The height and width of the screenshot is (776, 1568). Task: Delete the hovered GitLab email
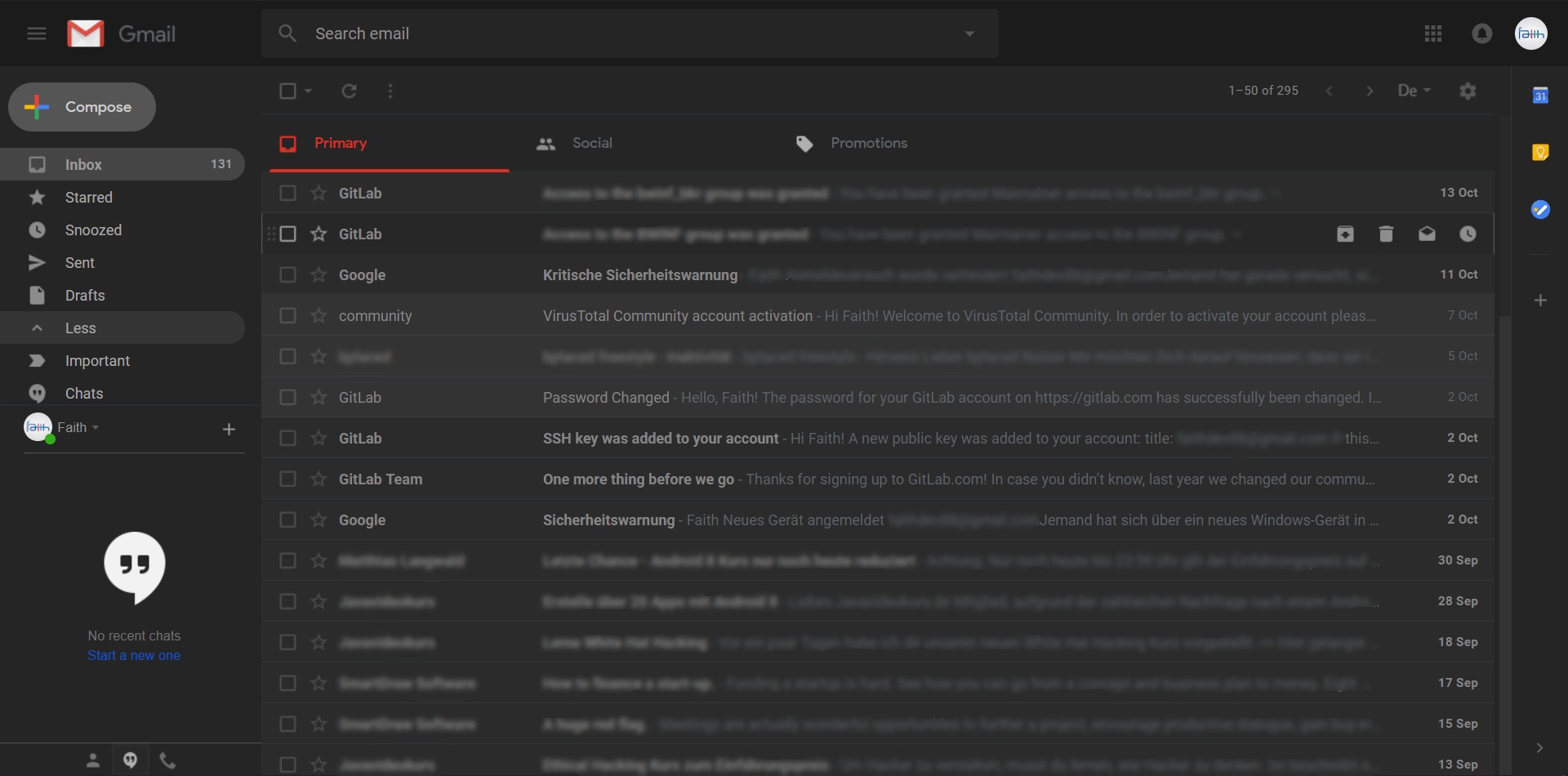click(1386, 234)
